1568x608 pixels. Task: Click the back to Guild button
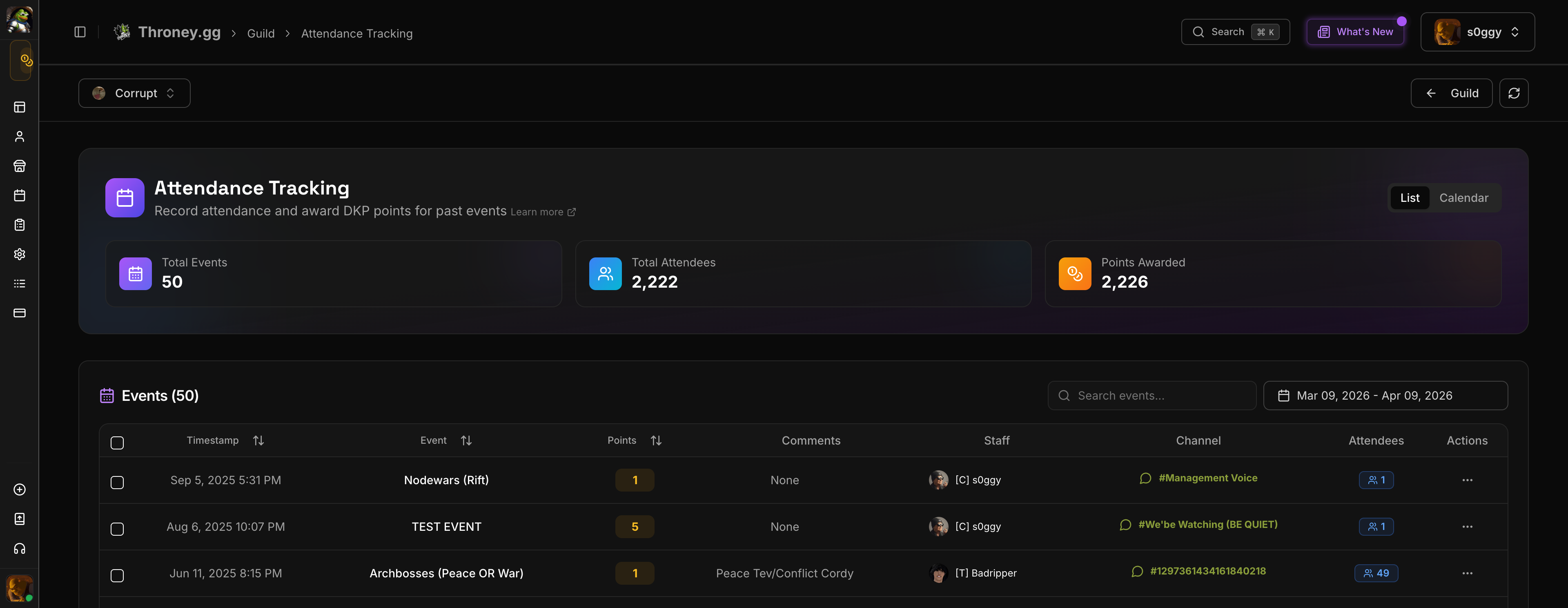(x=1451, y=93)
